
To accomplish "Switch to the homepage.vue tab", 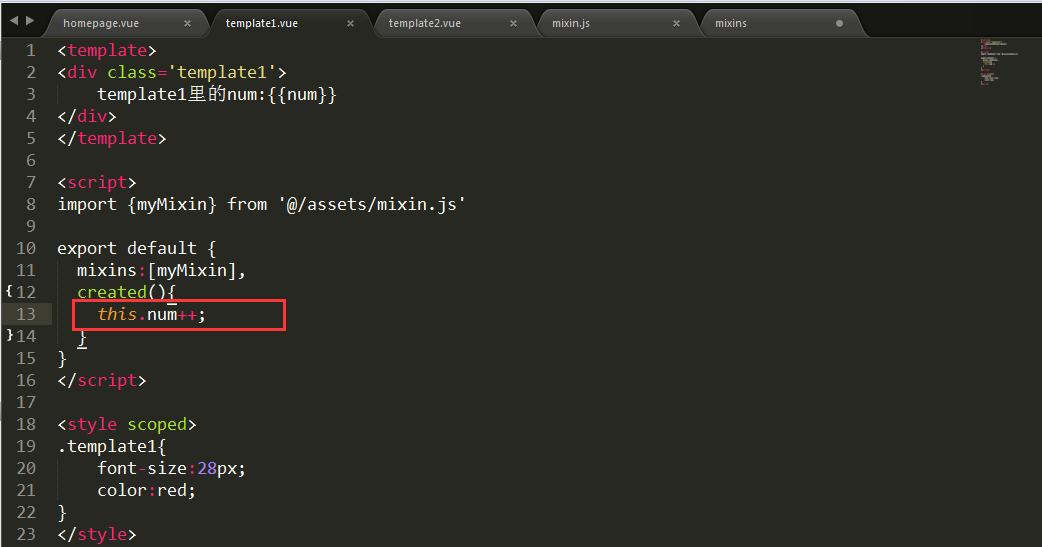I will (x=101, y=23).
